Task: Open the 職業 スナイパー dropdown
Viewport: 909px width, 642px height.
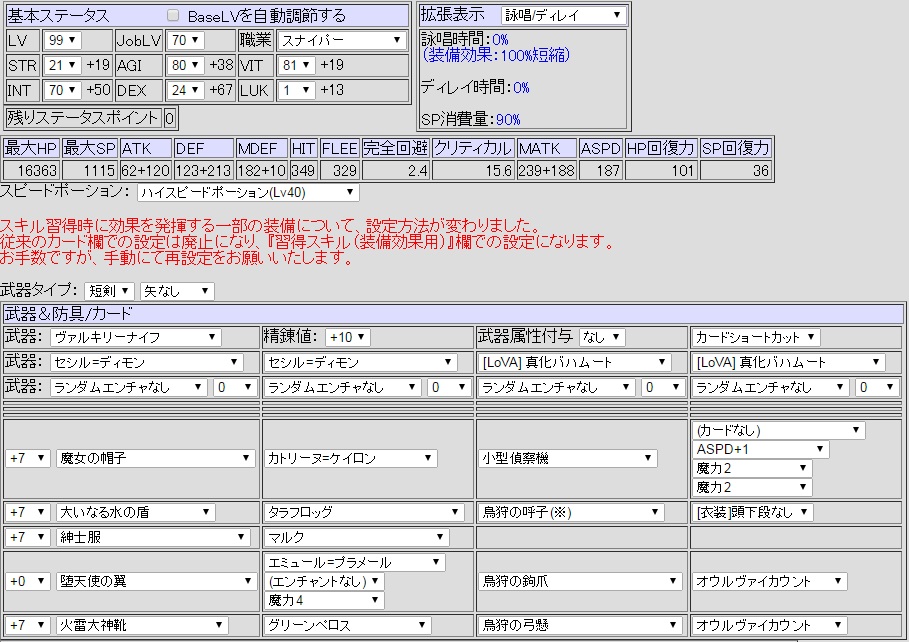Action: (341, 41)
